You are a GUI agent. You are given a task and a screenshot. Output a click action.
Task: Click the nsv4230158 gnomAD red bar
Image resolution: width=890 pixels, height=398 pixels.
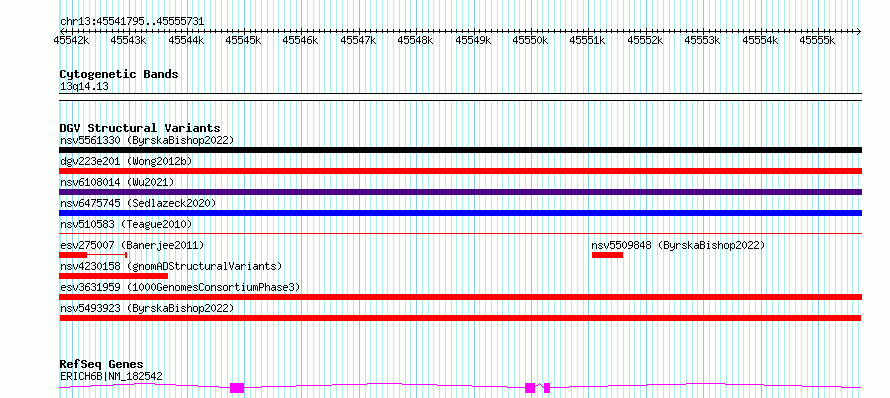click(x=114, y=276)
